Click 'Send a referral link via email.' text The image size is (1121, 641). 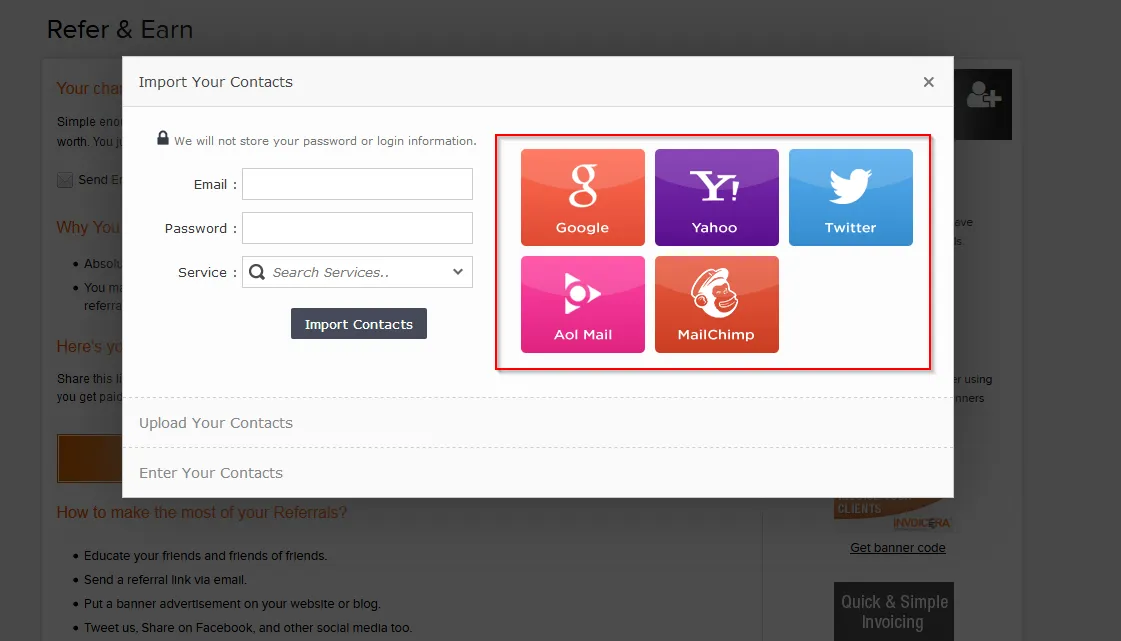tap(165, 580)
